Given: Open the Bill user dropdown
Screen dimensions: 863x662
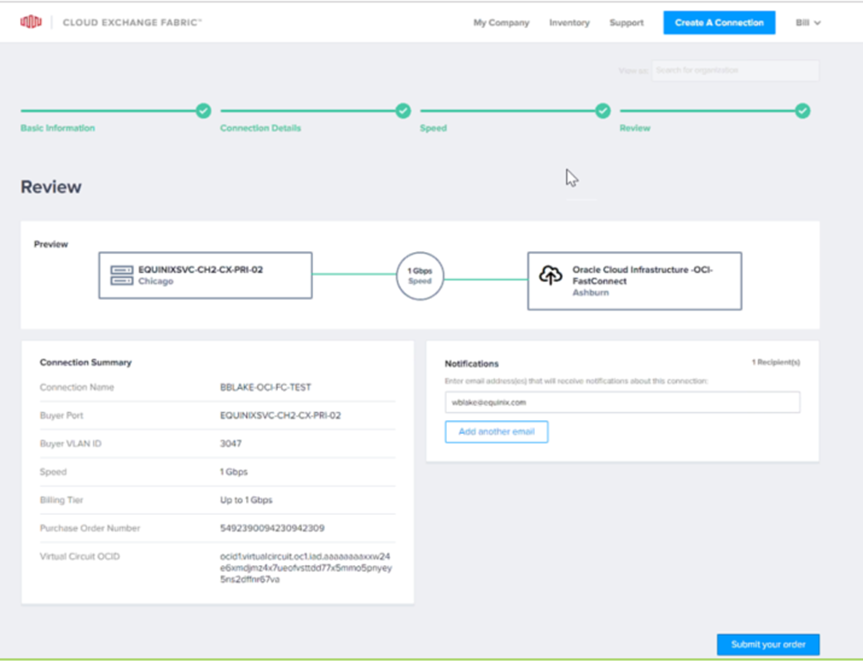Looking at the screenshot, I should point(808,23).
